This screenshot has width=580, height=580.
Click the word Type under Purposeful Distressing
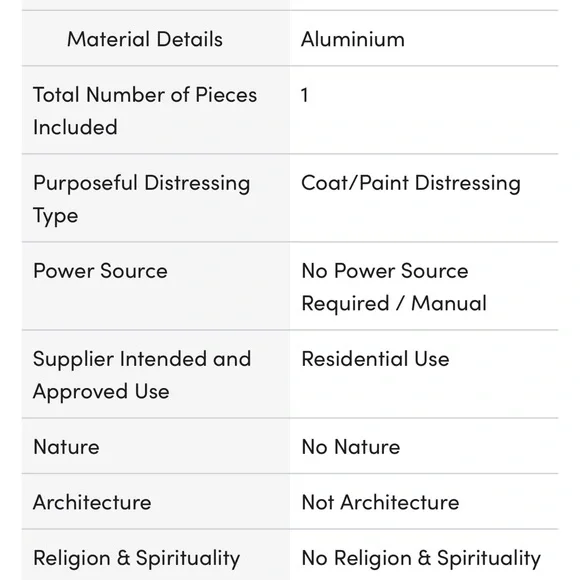[x=55, y=216]
